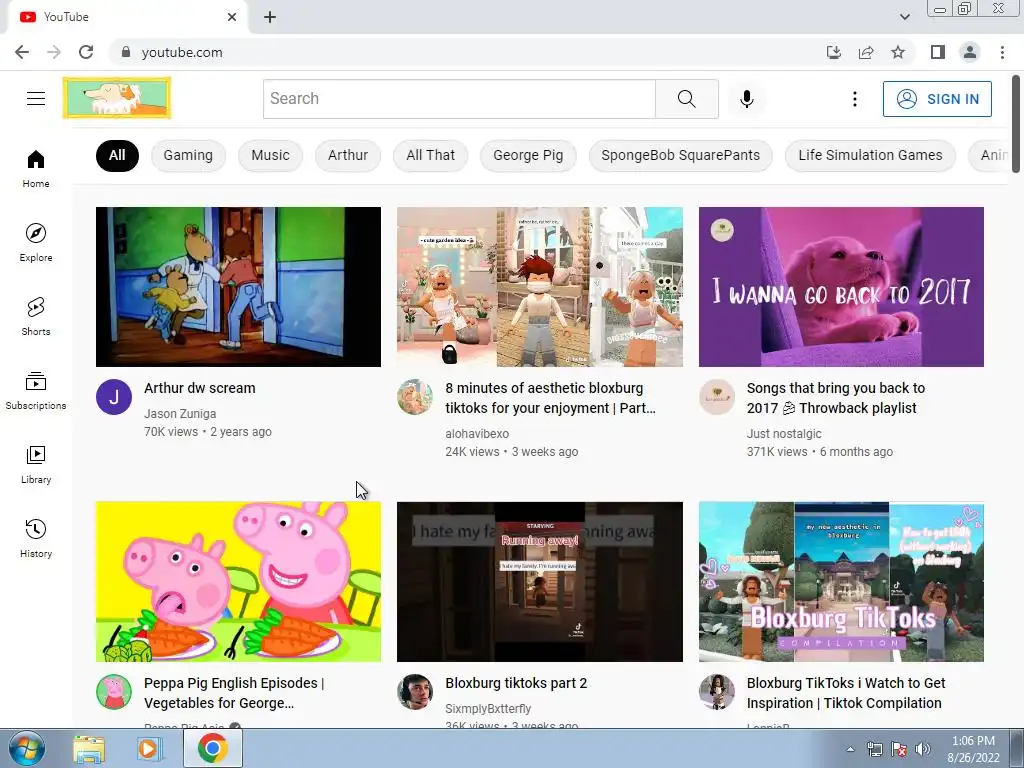View site security lock info
Viewport: 1024px width, 768px height.
tap(126, 52)
